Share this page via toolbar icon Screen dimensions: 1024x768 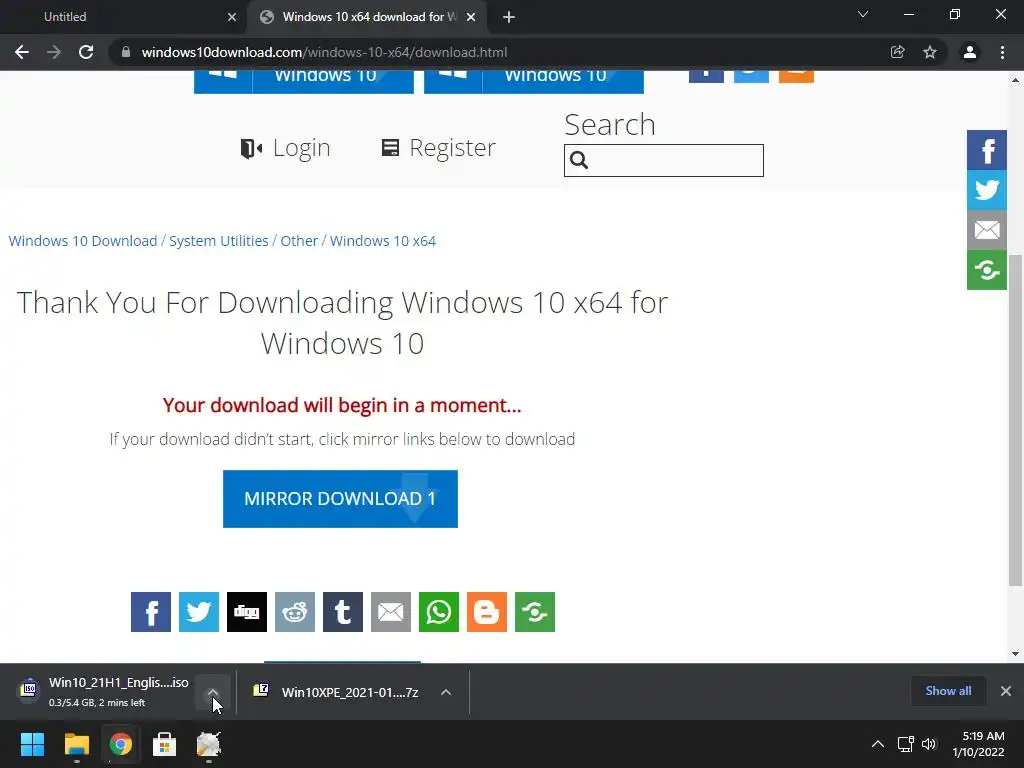pyautogui.click(x=898, y=52)
